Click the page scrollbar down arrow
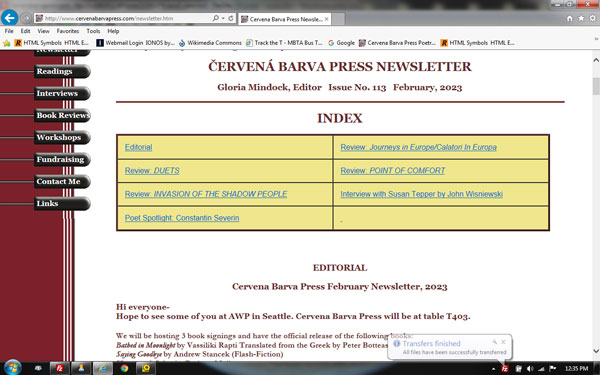Image resolution: width=600 pixels, height=375 pixels. [596, 351]
